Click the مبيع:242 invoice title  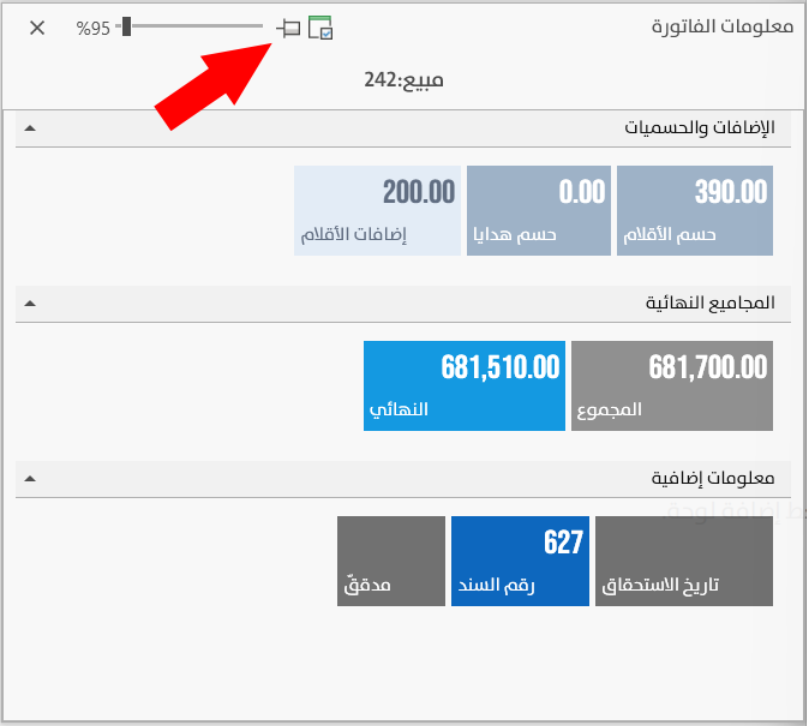[403, 80]
